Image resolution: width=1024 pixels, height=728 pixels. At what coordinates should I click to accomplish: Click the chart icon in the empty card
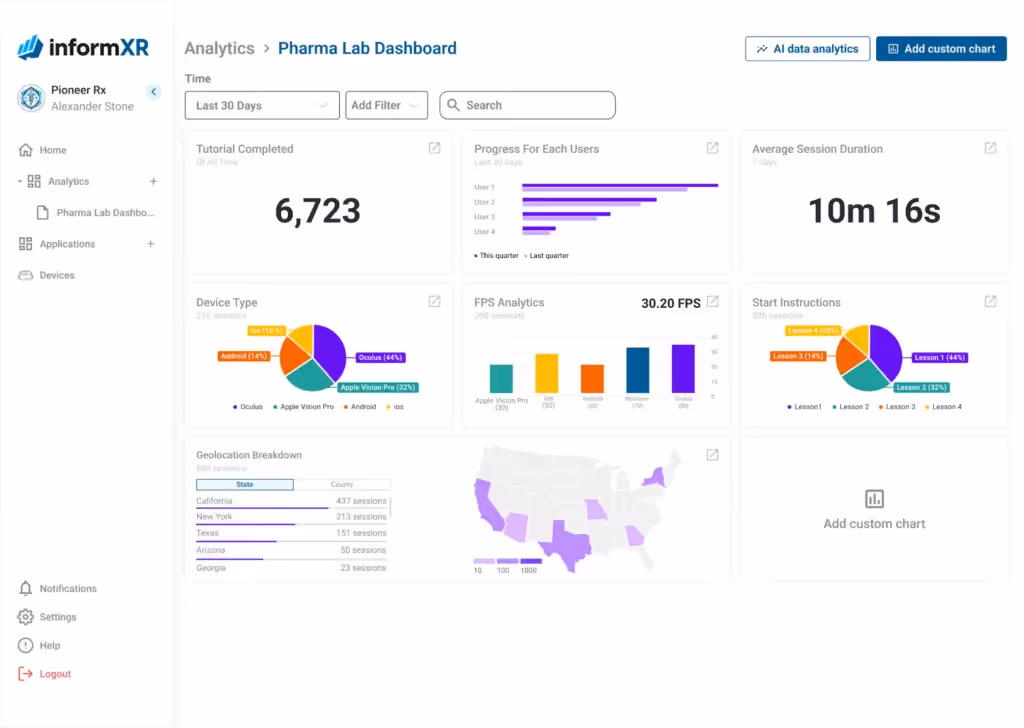coord(874,499)
